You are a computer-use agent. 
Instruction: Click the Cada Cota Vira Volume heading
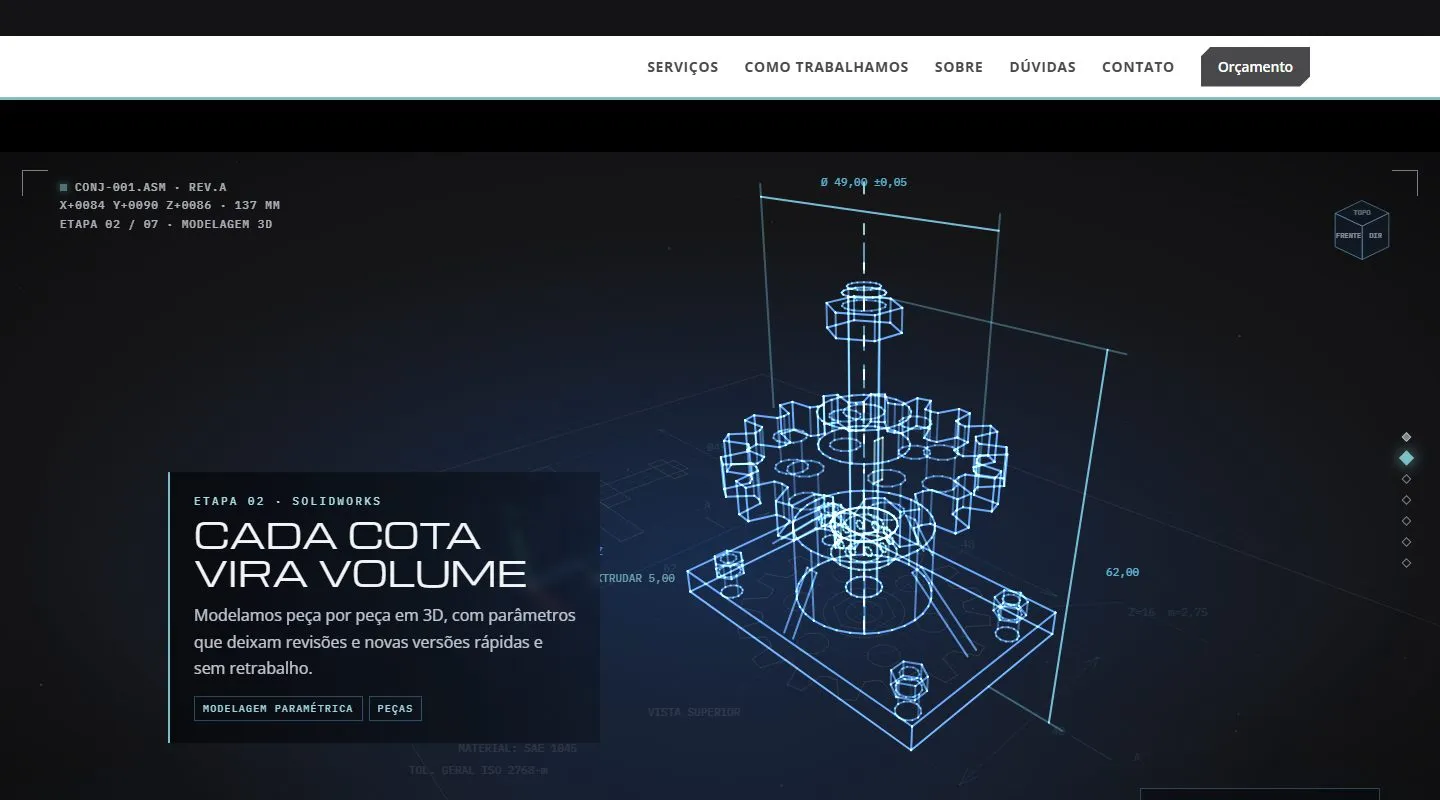point(360,555)
